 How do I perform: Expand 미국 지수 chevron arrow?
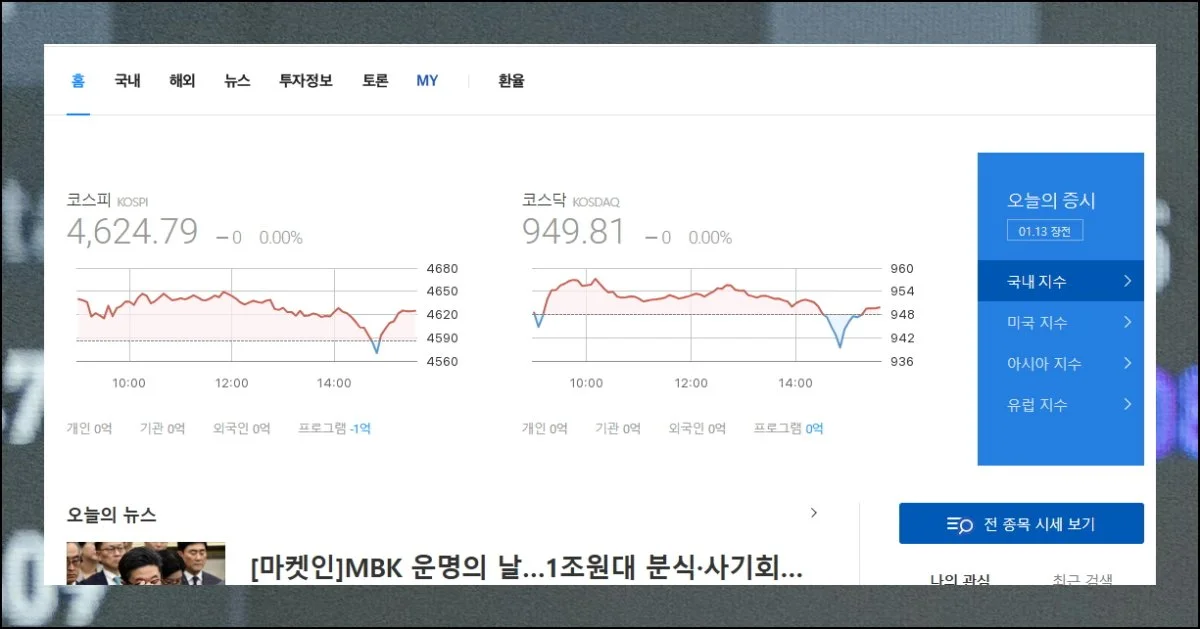(x=1127, y=322)
